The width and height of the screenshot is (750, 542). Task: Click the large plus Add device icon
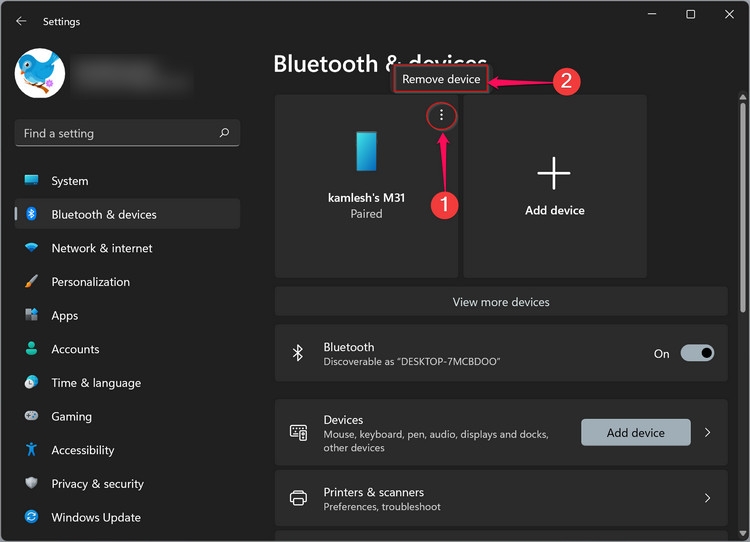[554, 173]
